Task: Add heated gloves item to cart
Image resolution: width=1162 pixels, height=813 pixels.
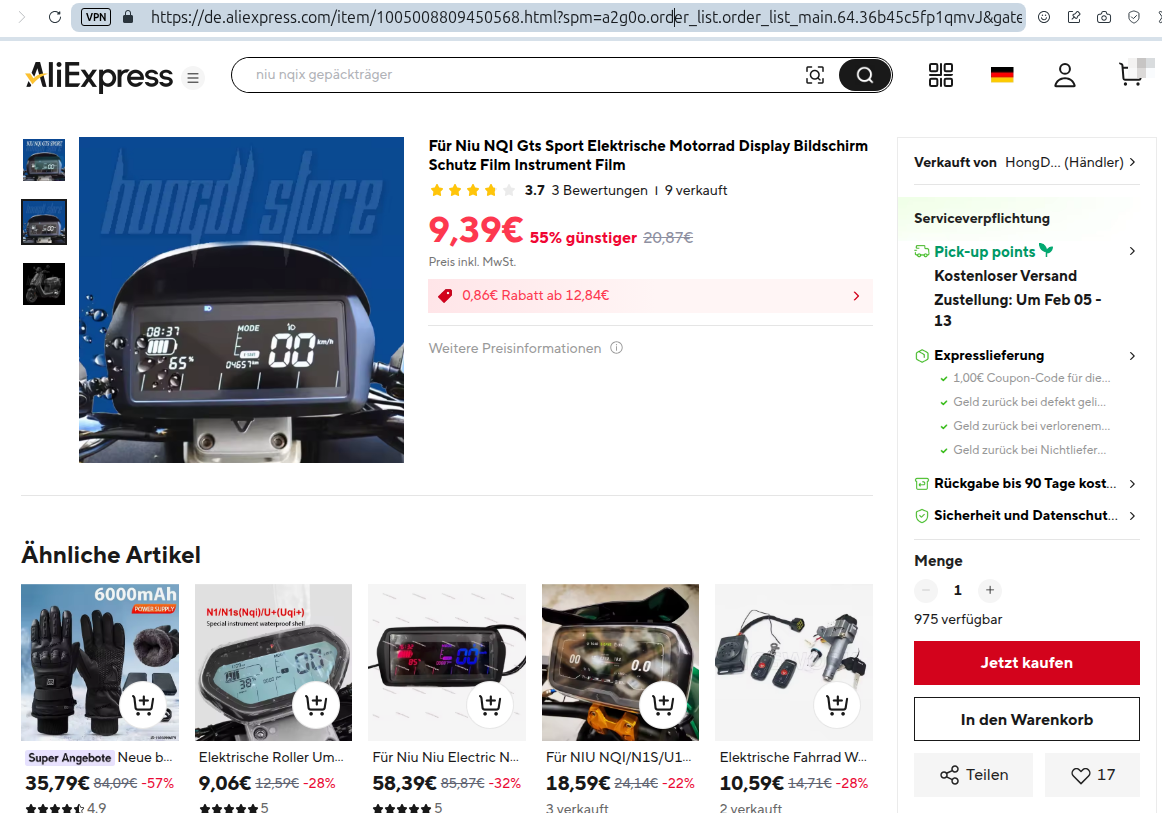Action: (142, 705)
